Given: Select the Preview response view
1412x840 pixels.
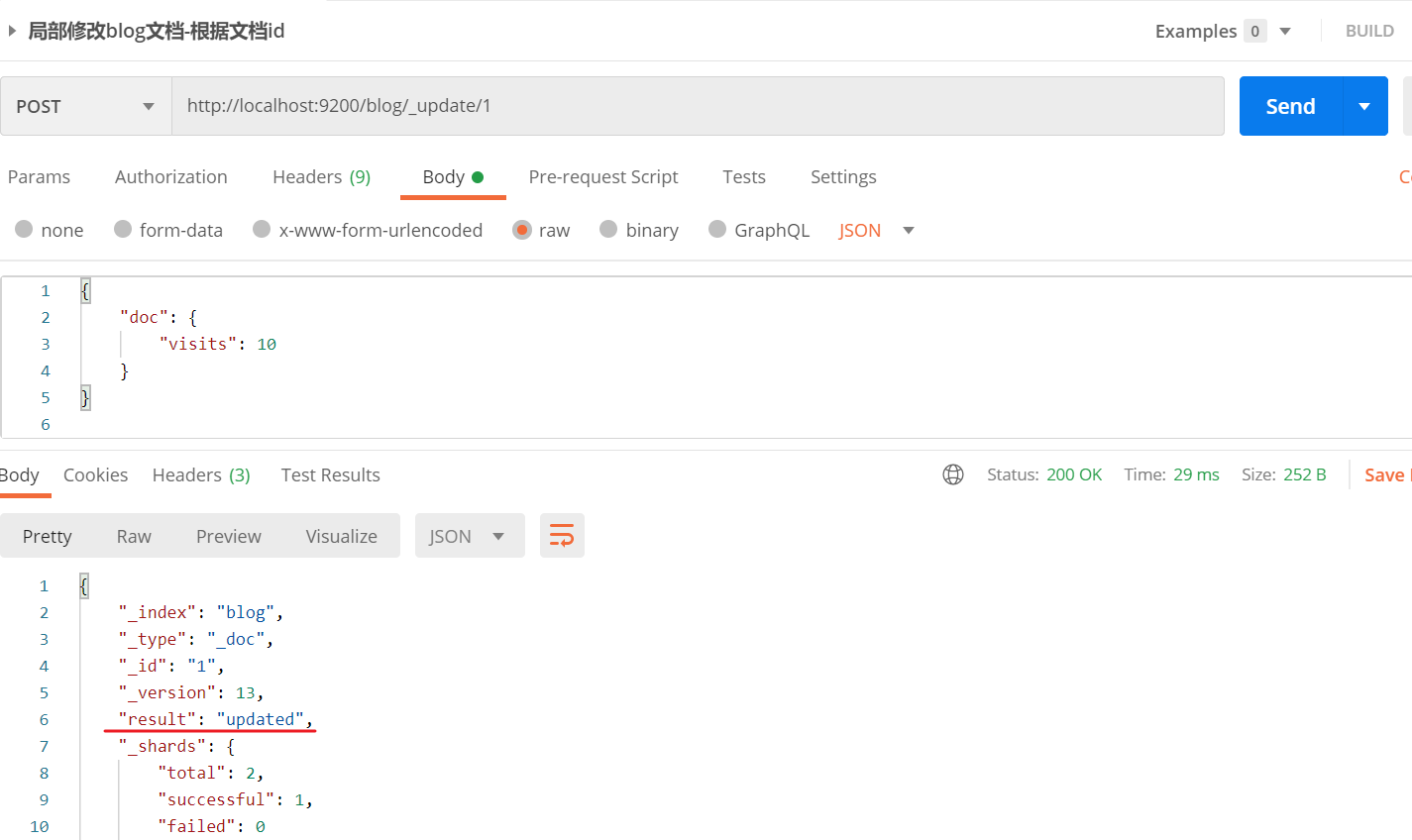Looking at the screenshot, I should (x=228, y=536).
